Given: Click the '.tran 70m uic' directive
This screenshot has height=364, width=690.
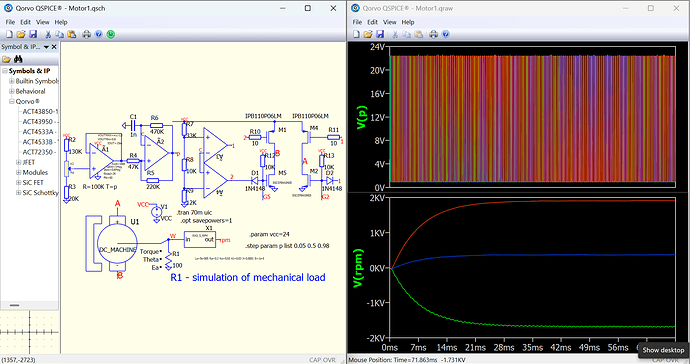Looking at the screenshot, I should 194,213.
